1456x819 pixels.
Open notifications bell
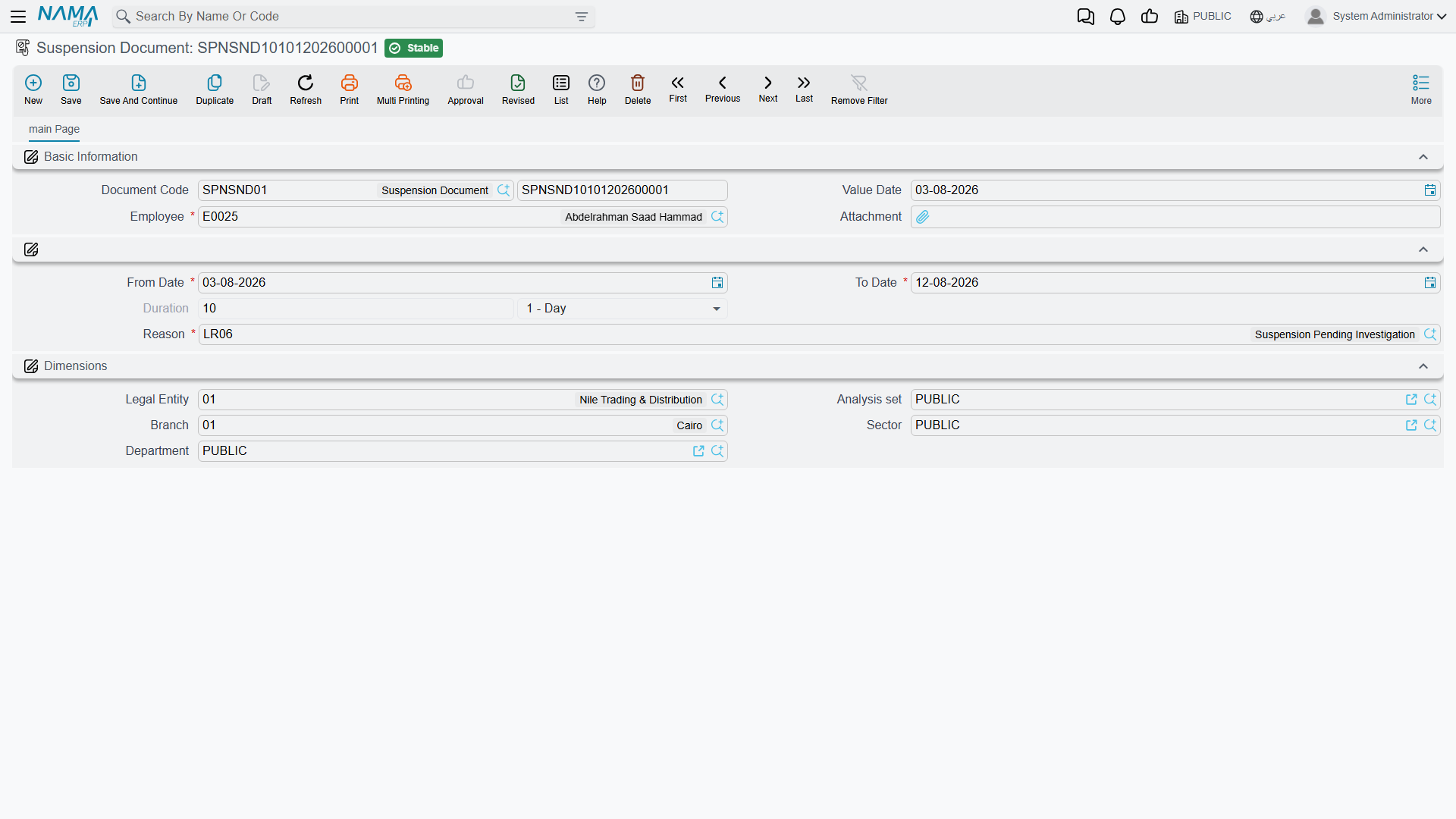tap(1118, 17)
